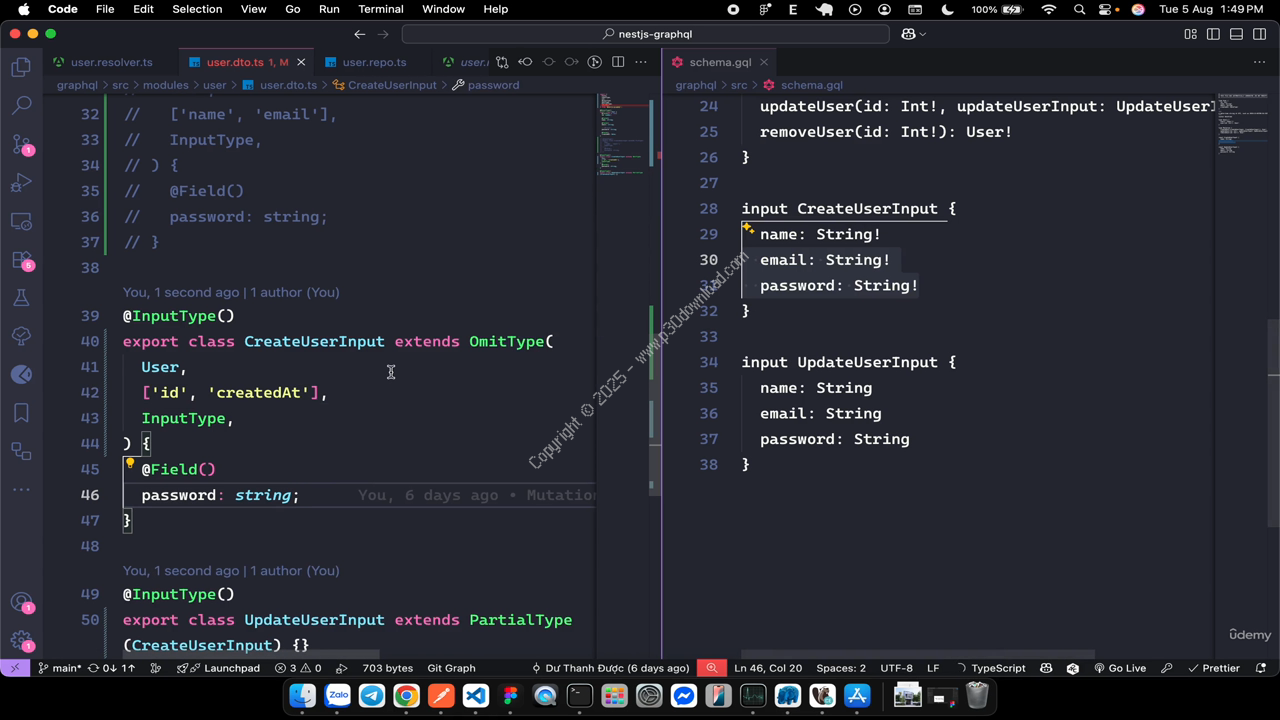The height and width of the screenshot is (720, 1280).
Task: Open the Terminal menu in menu bar
Action: [x=380, y=9]
